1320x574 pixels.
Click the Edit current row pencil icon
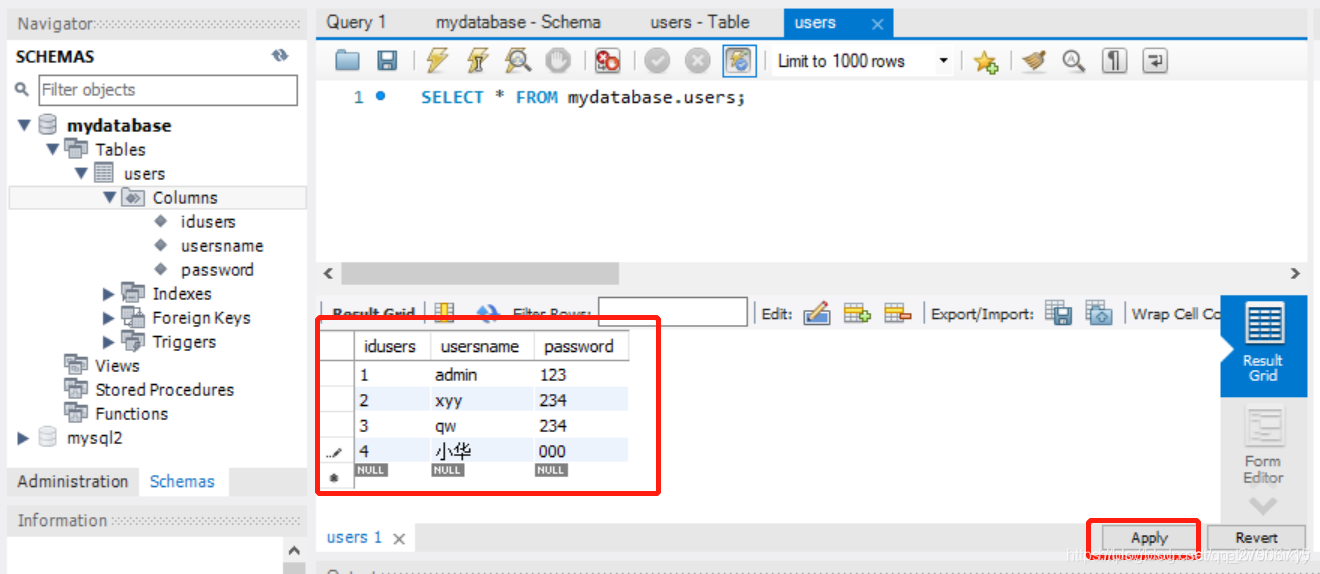[817, 313]
